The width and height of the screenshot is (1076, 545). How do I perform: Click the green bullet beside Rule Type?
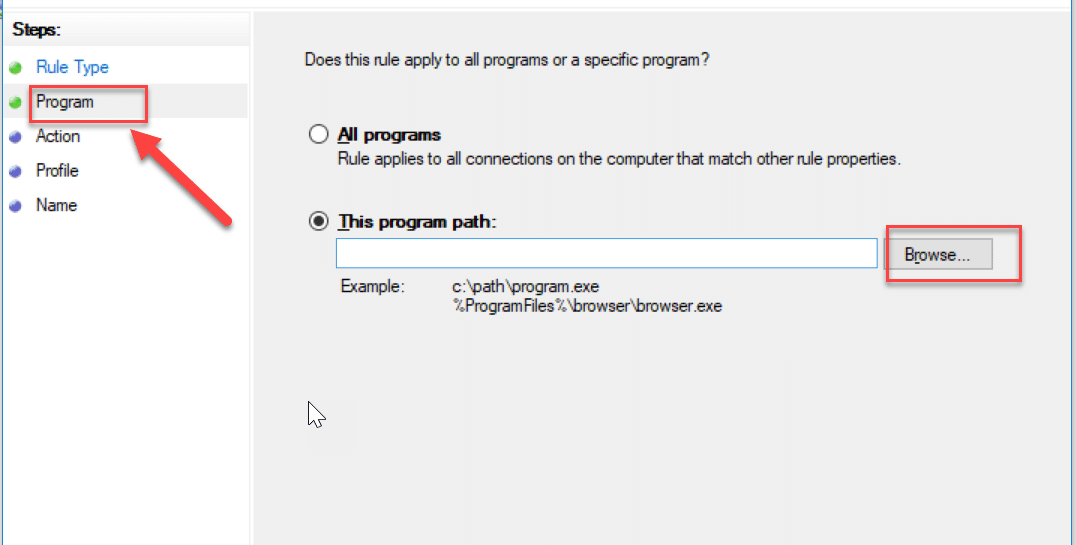[x=15, y=68]
